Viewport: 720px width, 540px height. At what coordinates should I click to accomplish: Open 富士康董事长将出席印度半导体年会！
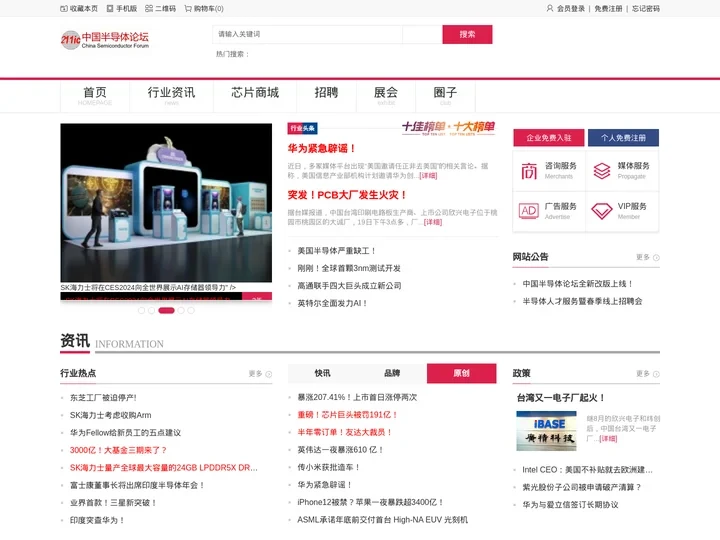tap(137, 485)
